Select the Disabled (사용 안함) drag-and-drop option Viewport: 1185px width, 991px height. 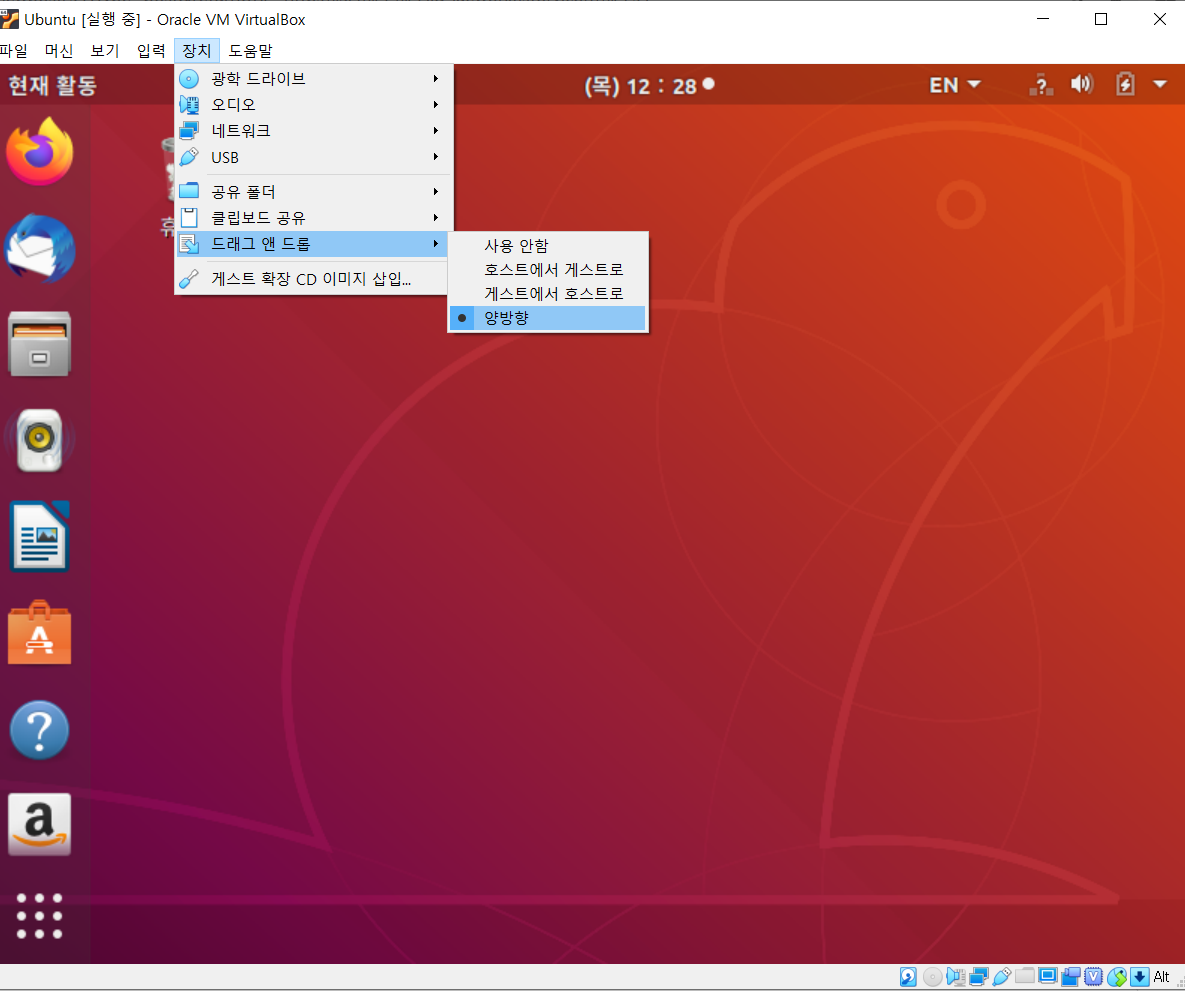click(x=548, y=246)
